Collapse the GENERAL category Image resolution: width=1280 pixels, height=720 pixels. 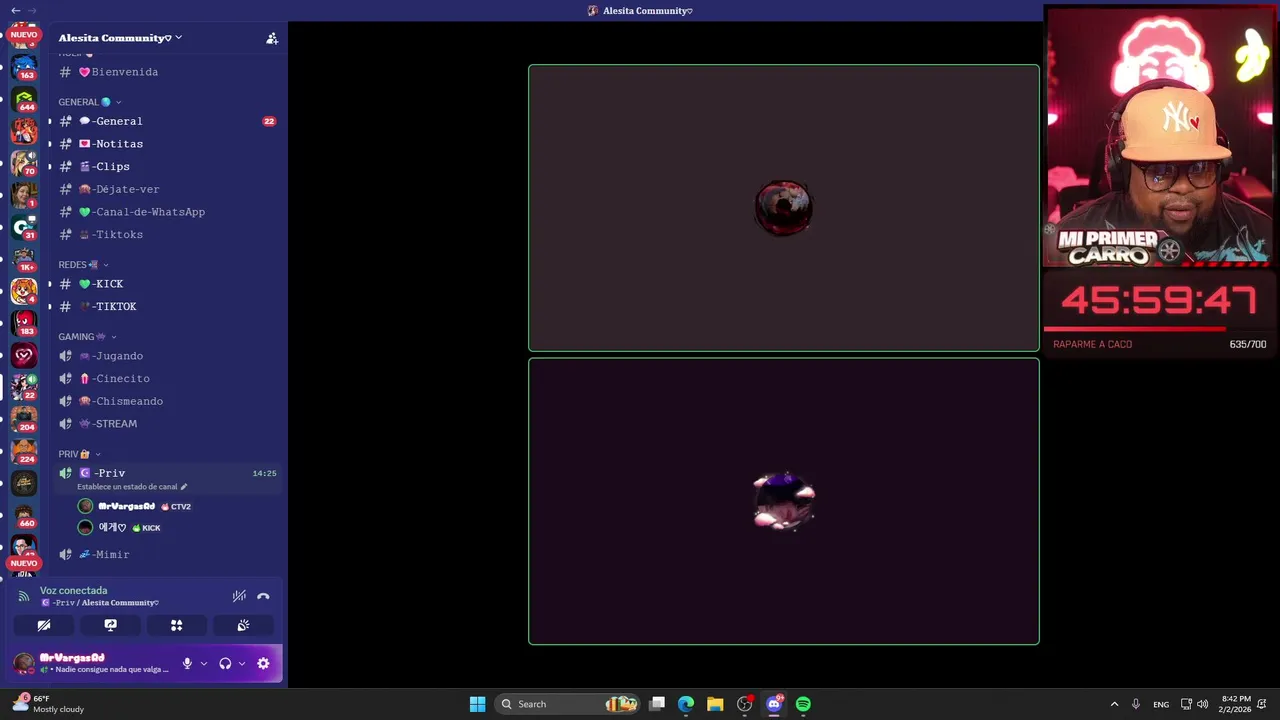pos(89,102)
